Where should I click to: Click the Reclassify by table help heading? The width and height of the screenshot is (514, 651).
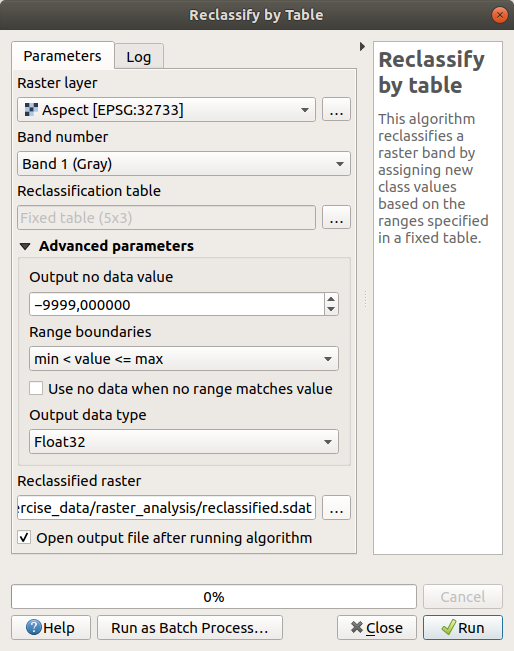[431, 72]
